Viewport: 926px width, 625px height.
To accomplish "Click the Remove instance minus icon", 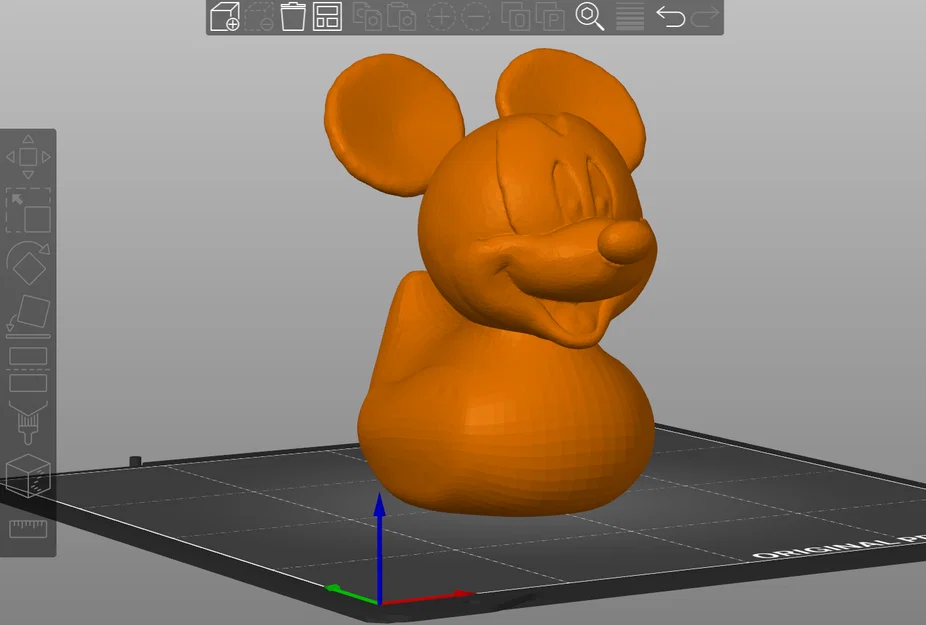I will click(475, 17).
